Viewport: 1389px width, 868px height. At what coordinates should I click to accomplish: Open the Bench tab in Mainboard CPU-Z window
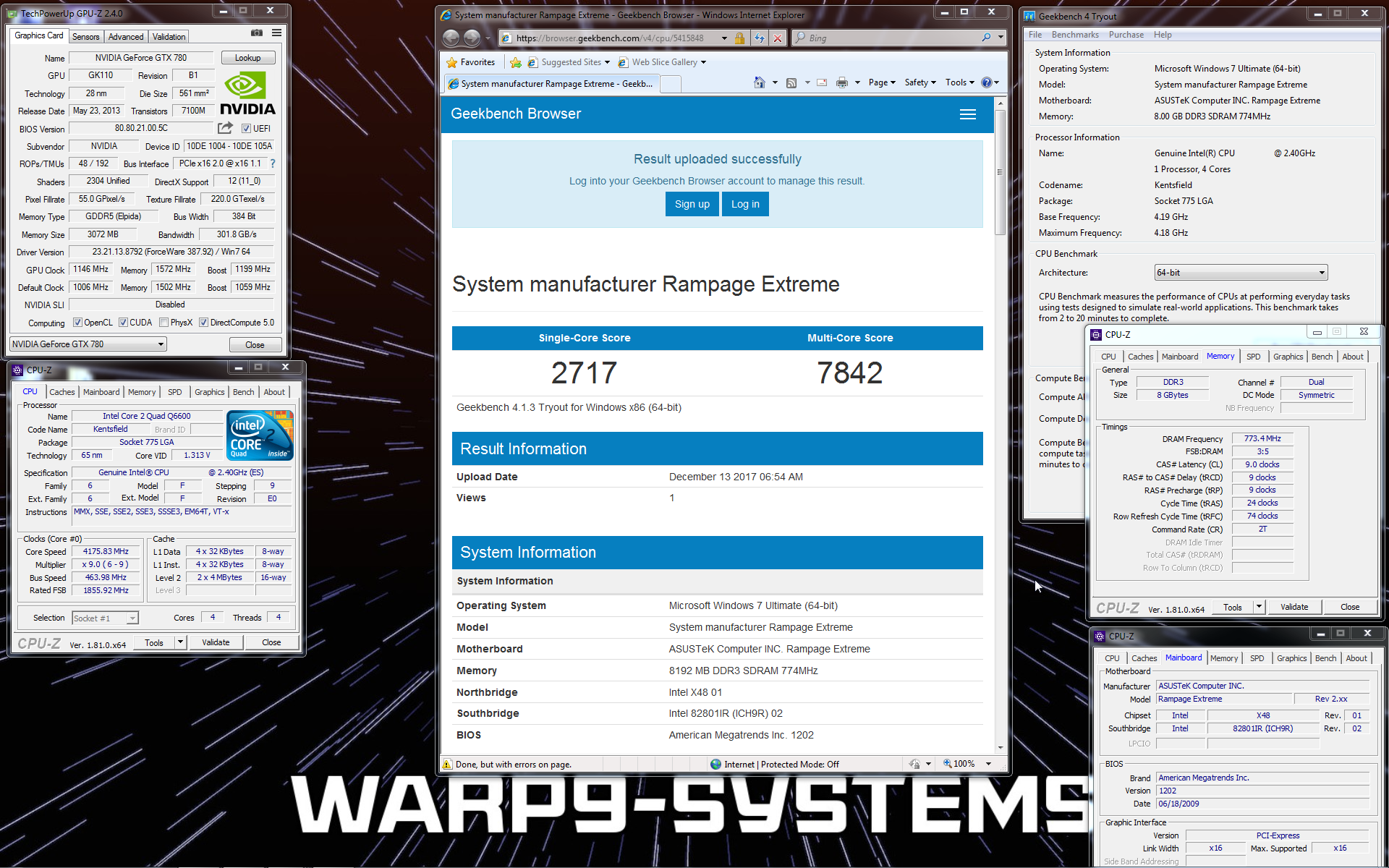coord(1325,658)
